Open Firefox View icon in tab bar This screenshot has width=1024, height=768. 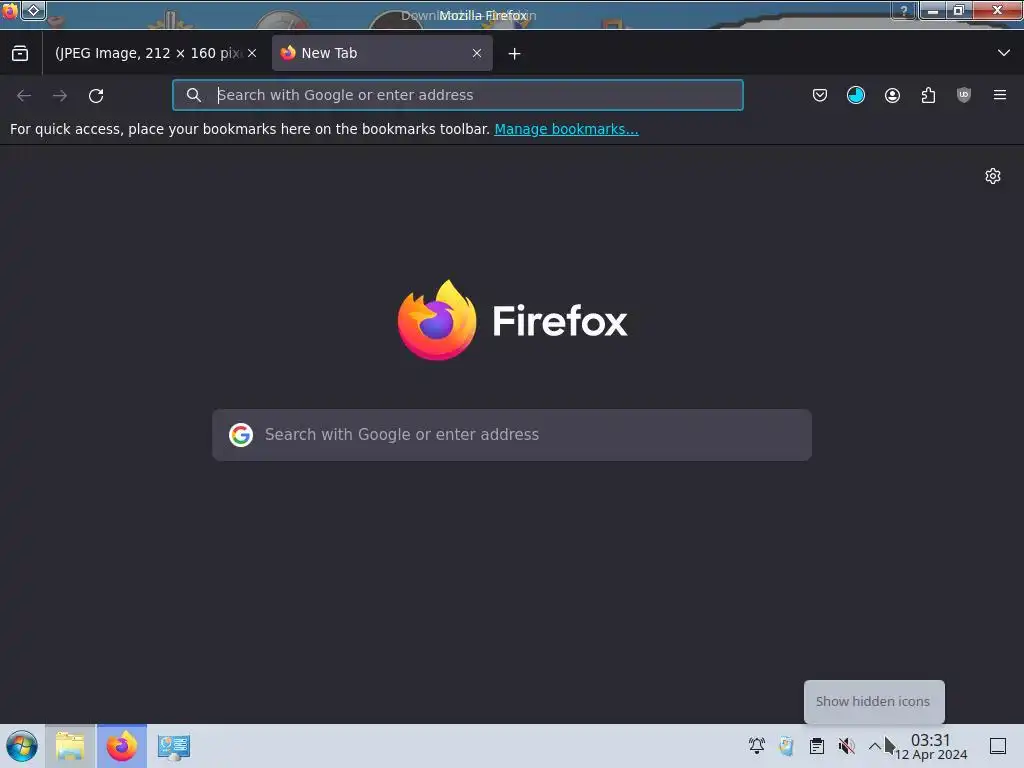click(20, 53)
